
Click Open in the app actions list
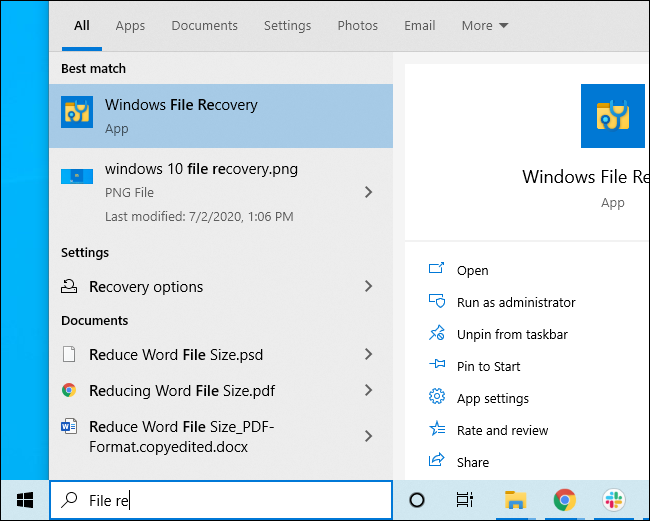click(x=472, y=270)
